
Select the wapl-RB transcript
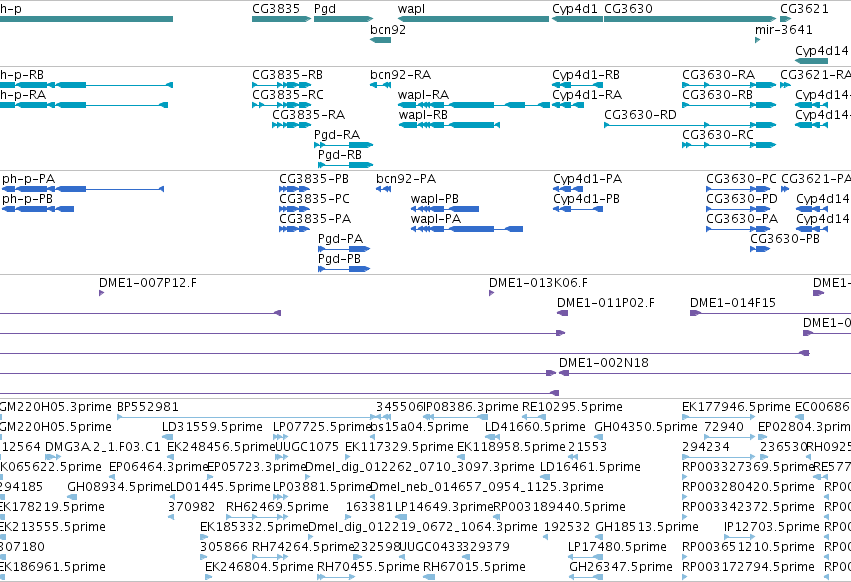coord(449,125)
